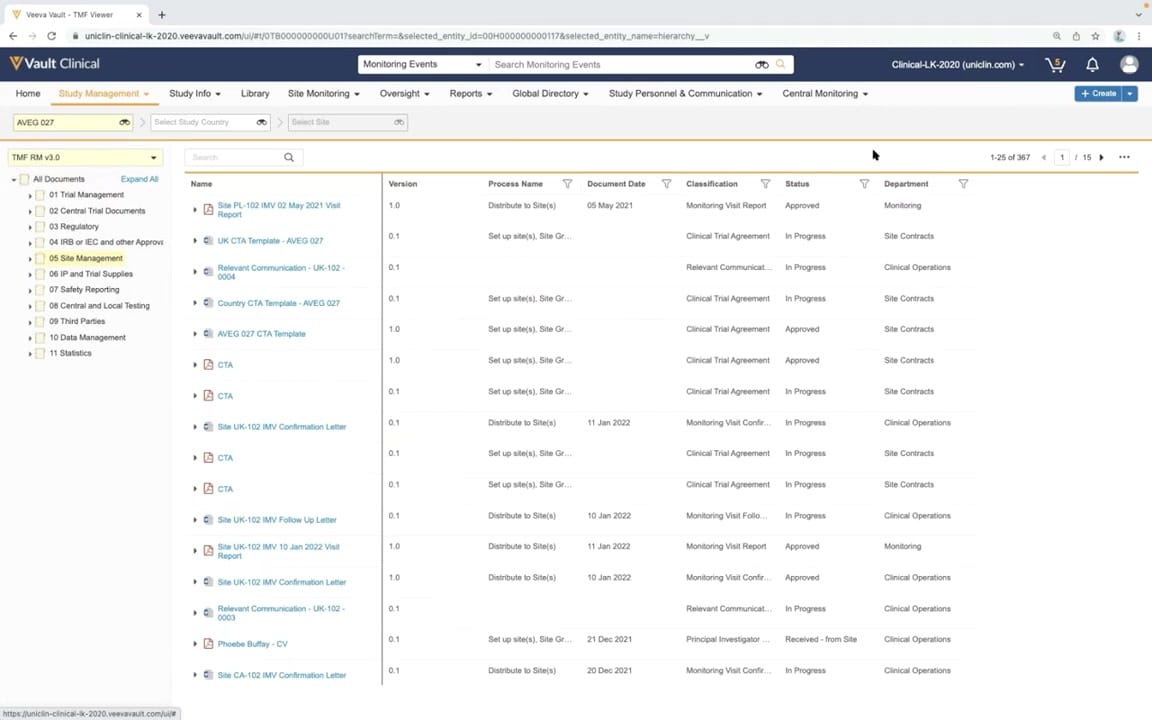Click the page number input box
This screenshot has width=1152, height=720.
(x=1062, y=157)
